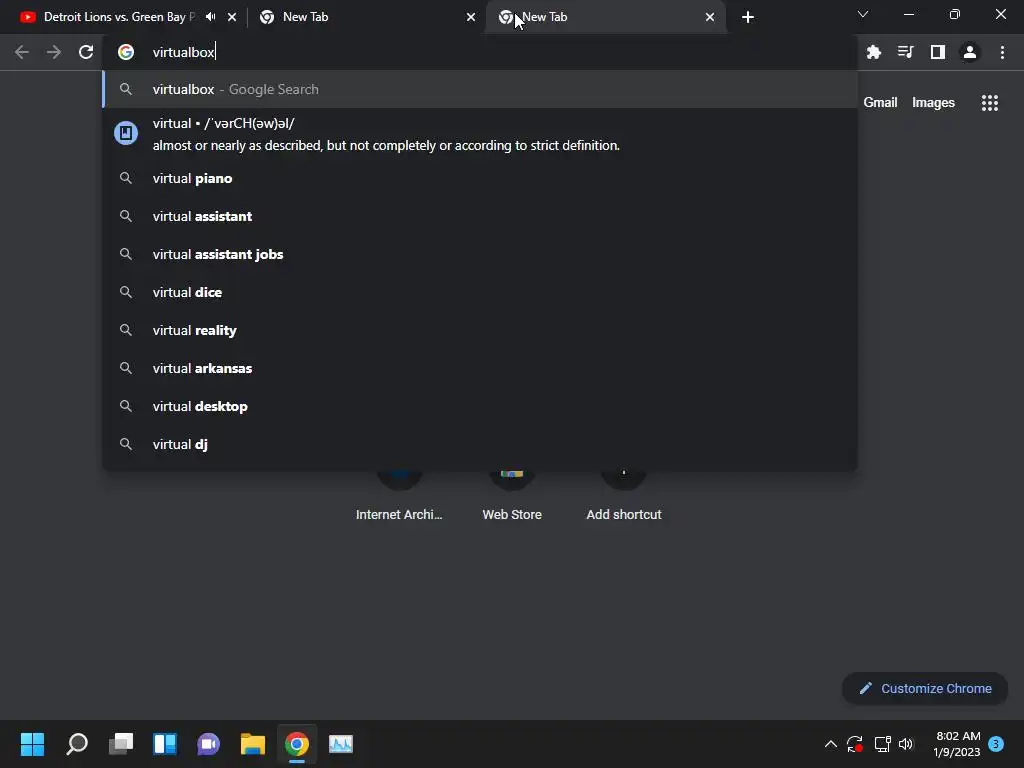1024x768 pixels.
Task: Reload the page with the refresh icon
Action: (86, 52)
